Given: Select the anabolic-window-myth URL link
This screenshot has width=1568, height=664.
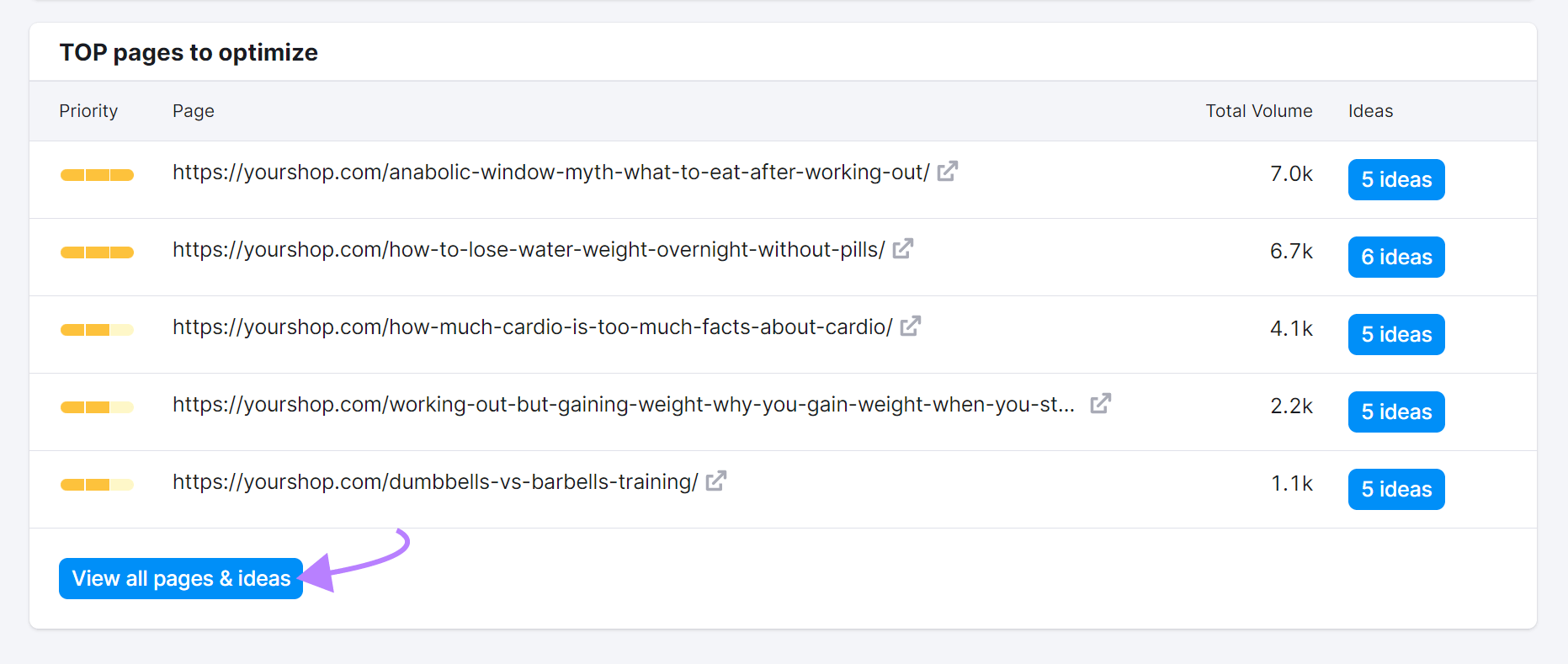Looking at the screenshot, I should [x=552, y=172].
